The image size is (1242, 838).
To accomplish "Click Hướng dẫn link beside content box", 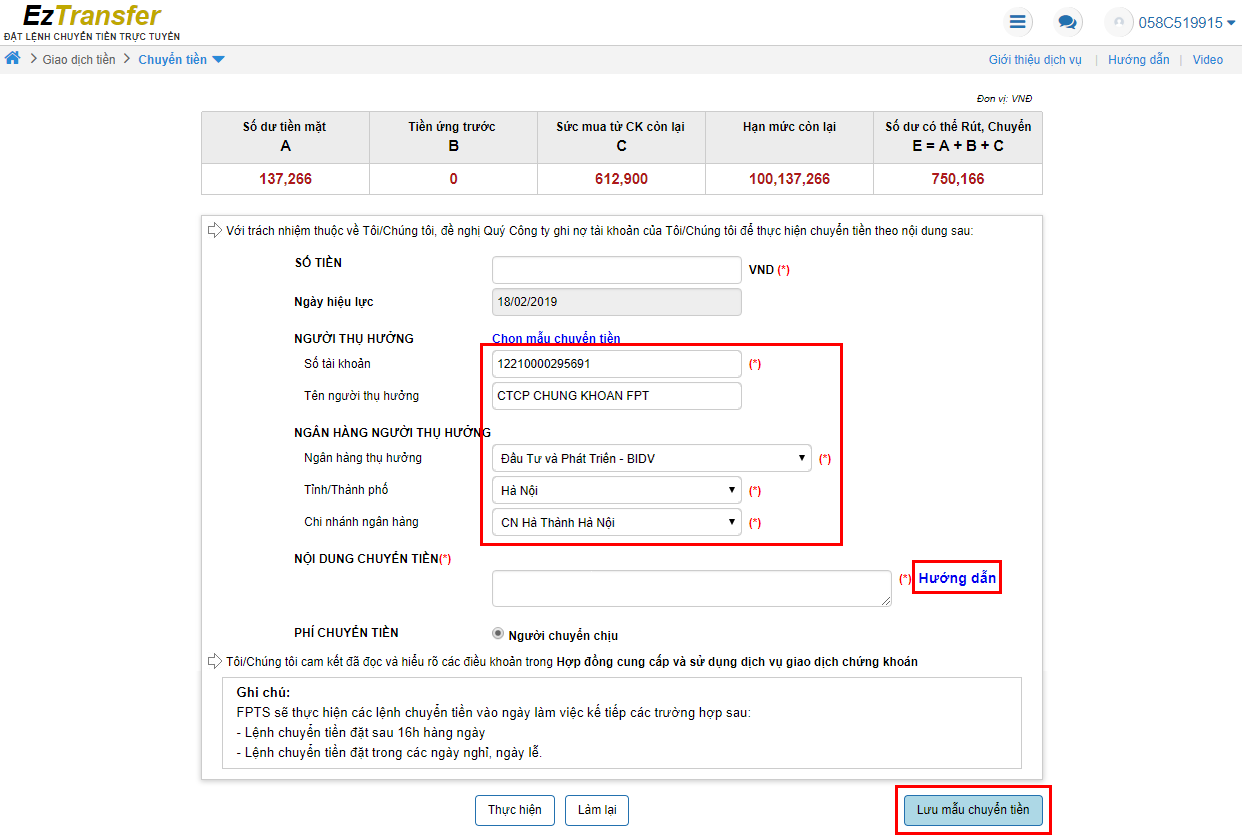I will [x=957, y=579].
